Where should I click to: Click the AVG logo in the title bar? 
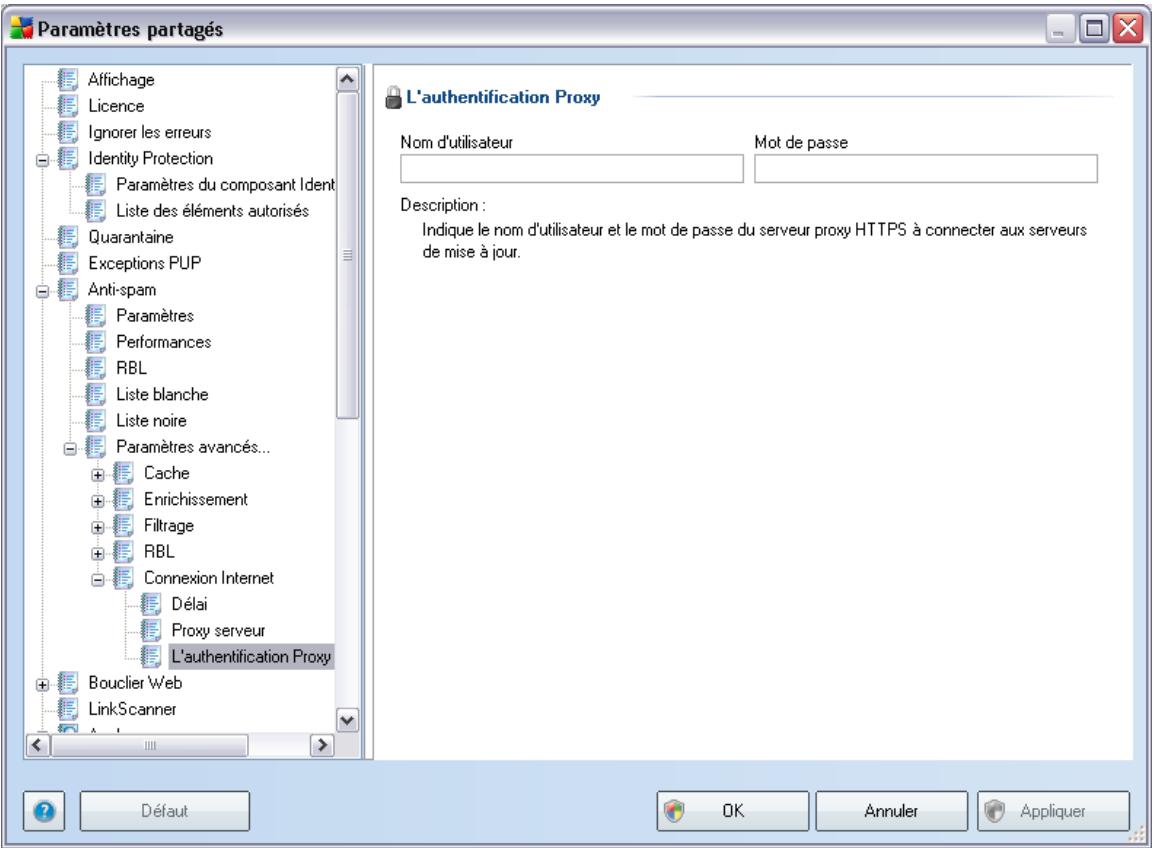coord(21,29)
